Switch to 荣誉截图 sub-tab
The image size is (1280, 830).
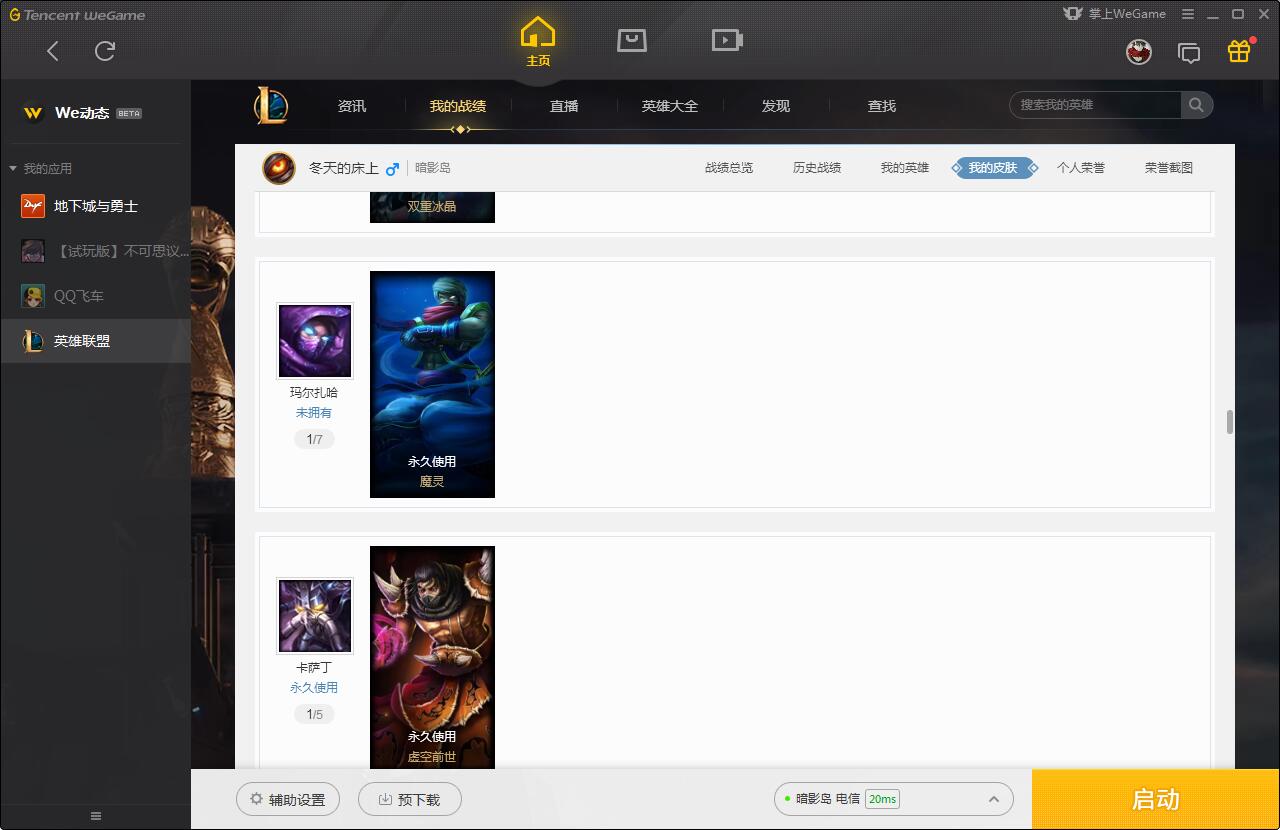1169,168
